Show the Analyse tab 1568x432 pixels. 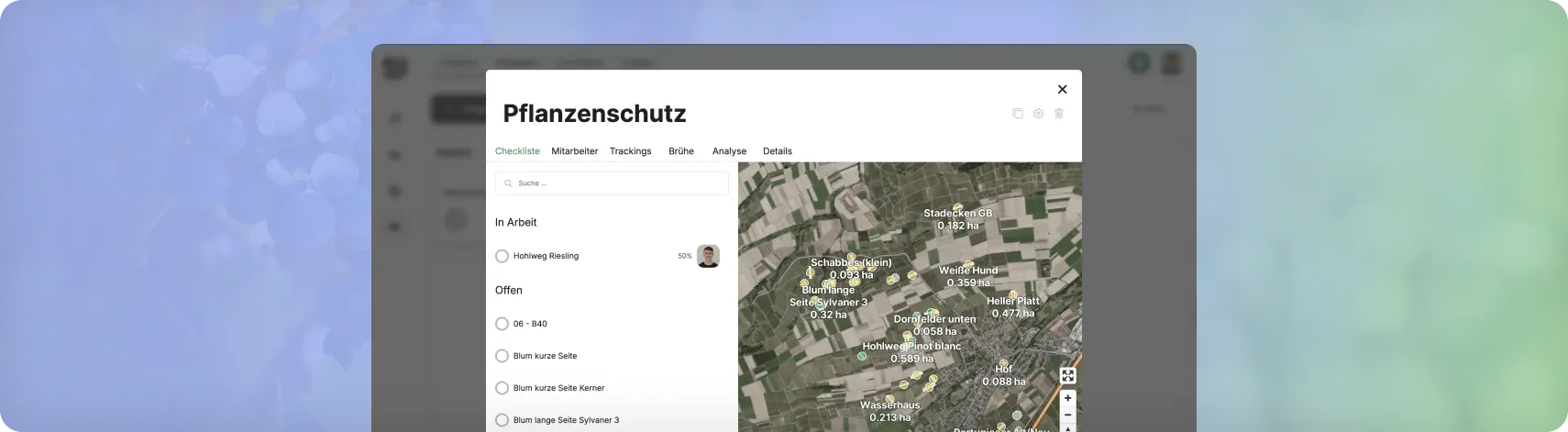click(x=729, y=151)
